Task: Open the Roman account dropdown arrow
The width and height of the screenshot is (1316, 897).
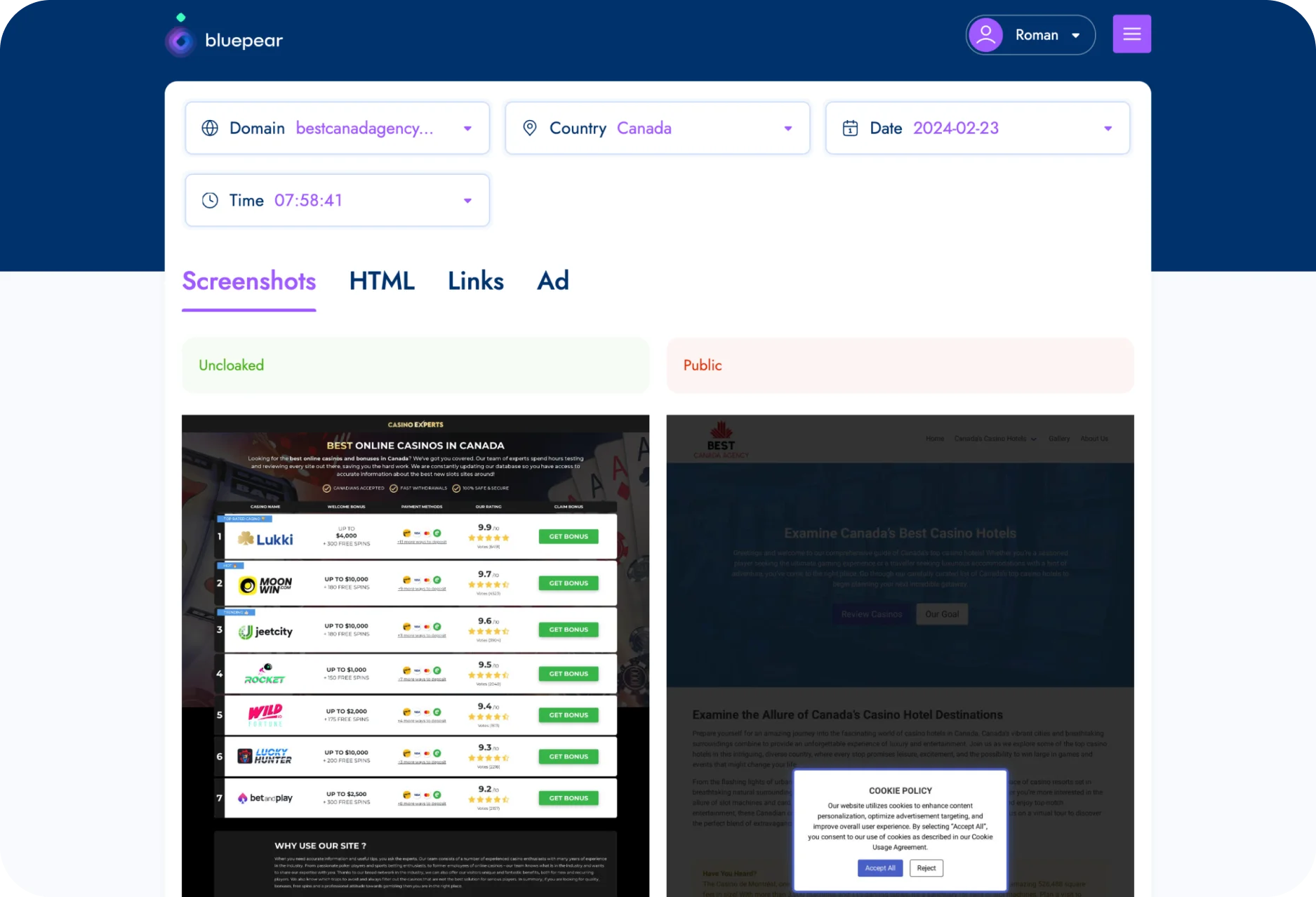Action: (x=1076, y=34)
